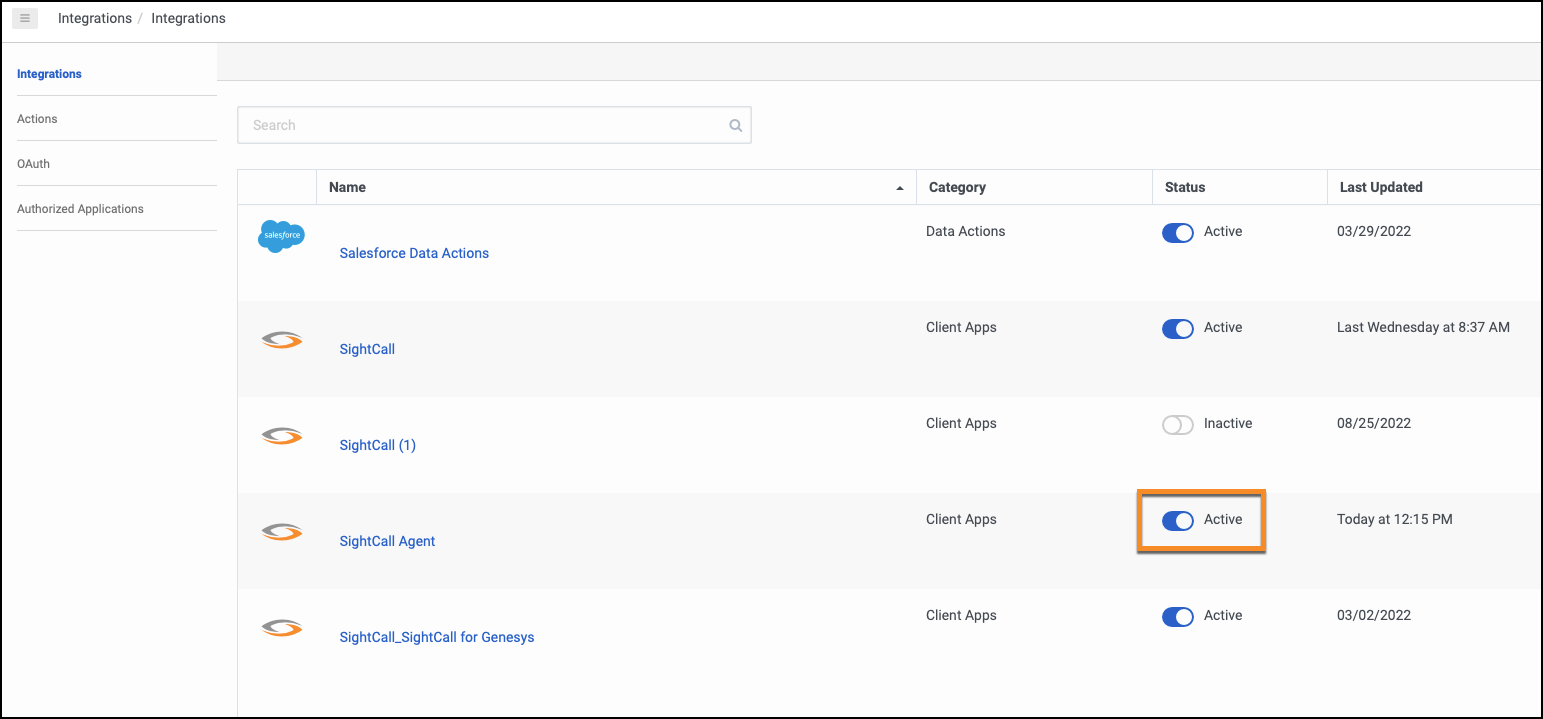1543x719 pixels.
Task: Click the first Integrations breadcrumb
Action: click(95, 18)
